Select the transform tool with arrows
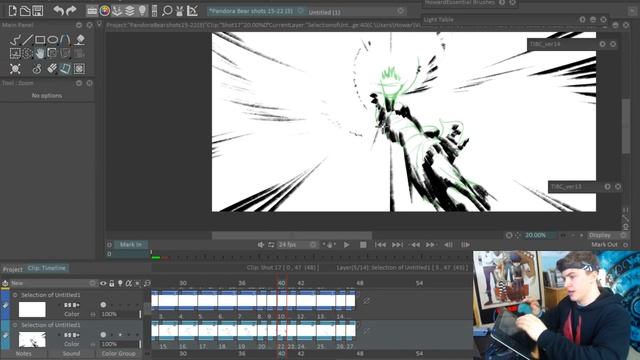 15,69
